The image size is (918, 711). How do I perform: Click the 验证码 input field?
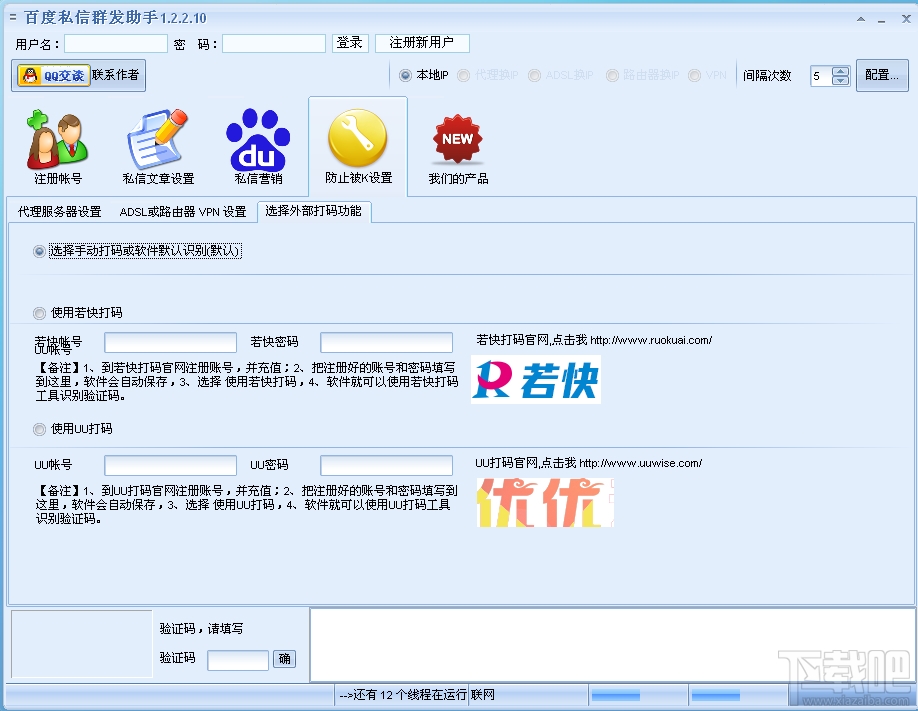pyautogui.click(x=237, y=659)
